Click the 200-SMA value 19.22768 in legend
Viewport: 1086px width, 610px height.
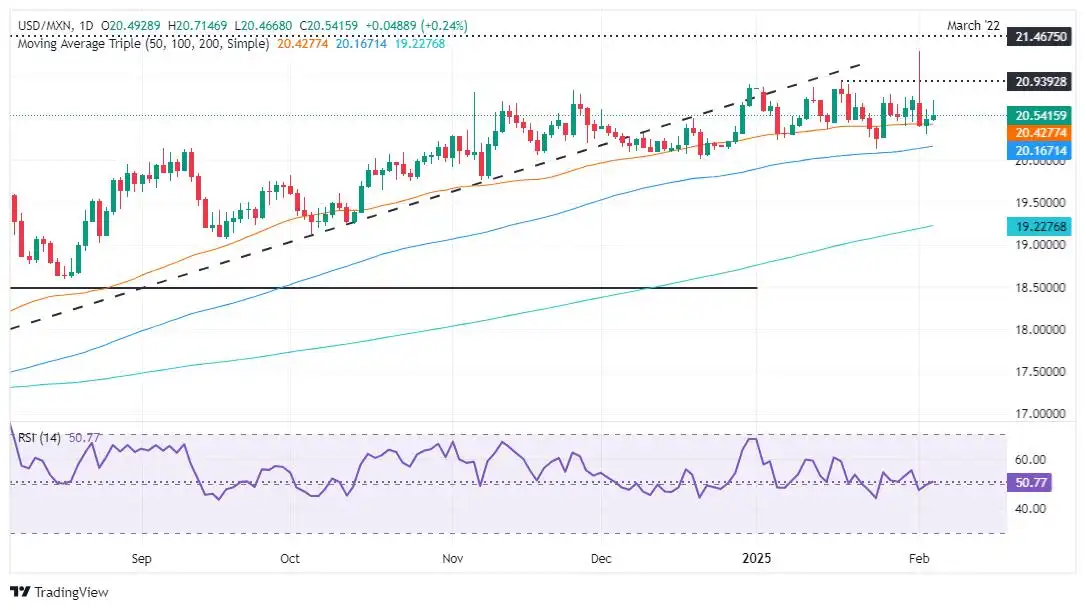[x=419, y=44]
